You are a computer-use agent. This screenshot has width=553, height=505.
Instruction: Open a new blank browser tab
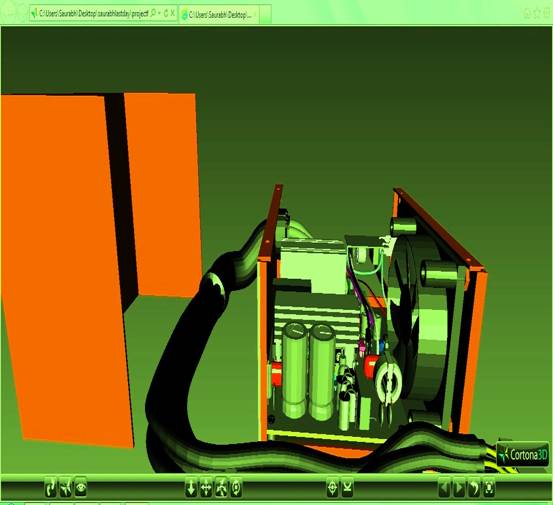point(266,14)
